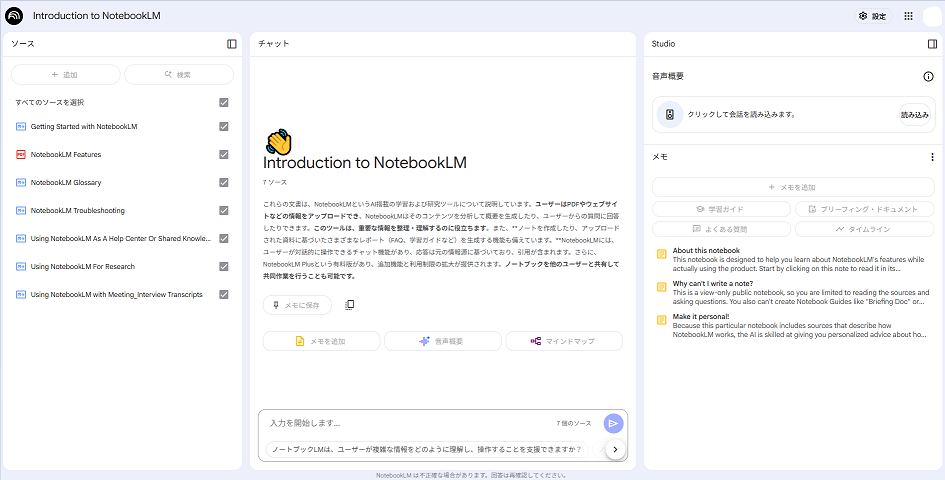Open Using NotebookLM with Meeting_Interview Transcripts source

pyautogui.click(x=116, y=294)
